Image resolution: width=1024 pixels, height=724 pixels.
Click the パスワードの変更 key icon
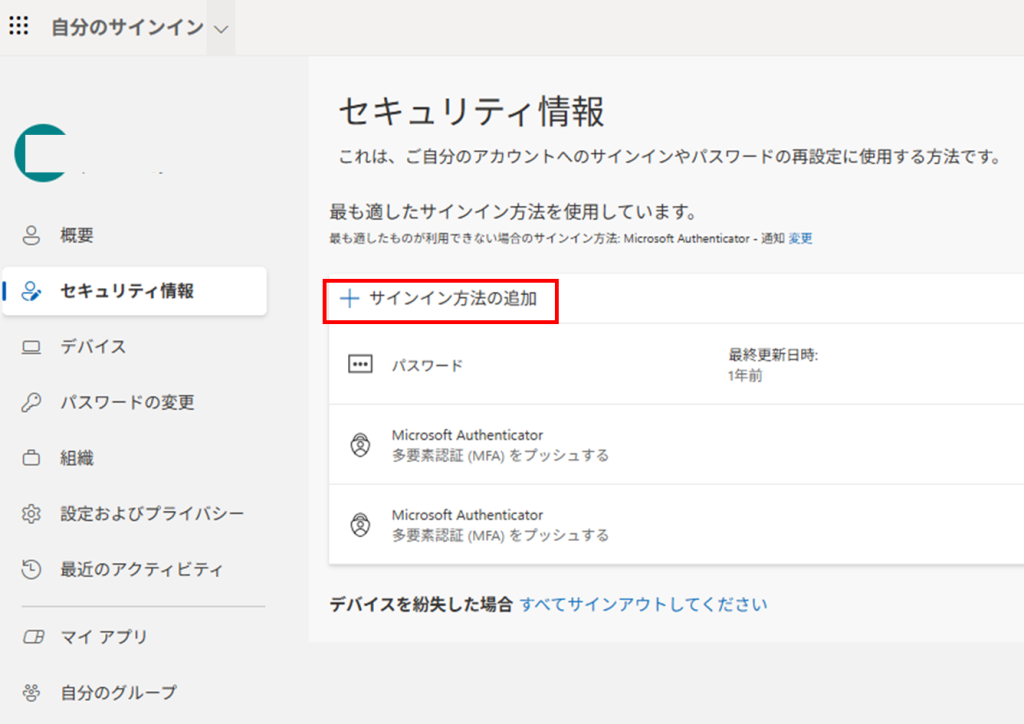(31, 403)
